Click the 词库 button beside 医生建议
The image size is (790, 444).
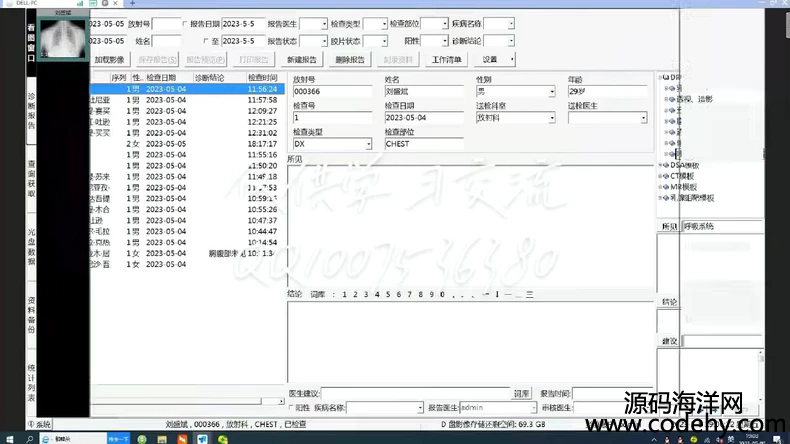[521, 394]
